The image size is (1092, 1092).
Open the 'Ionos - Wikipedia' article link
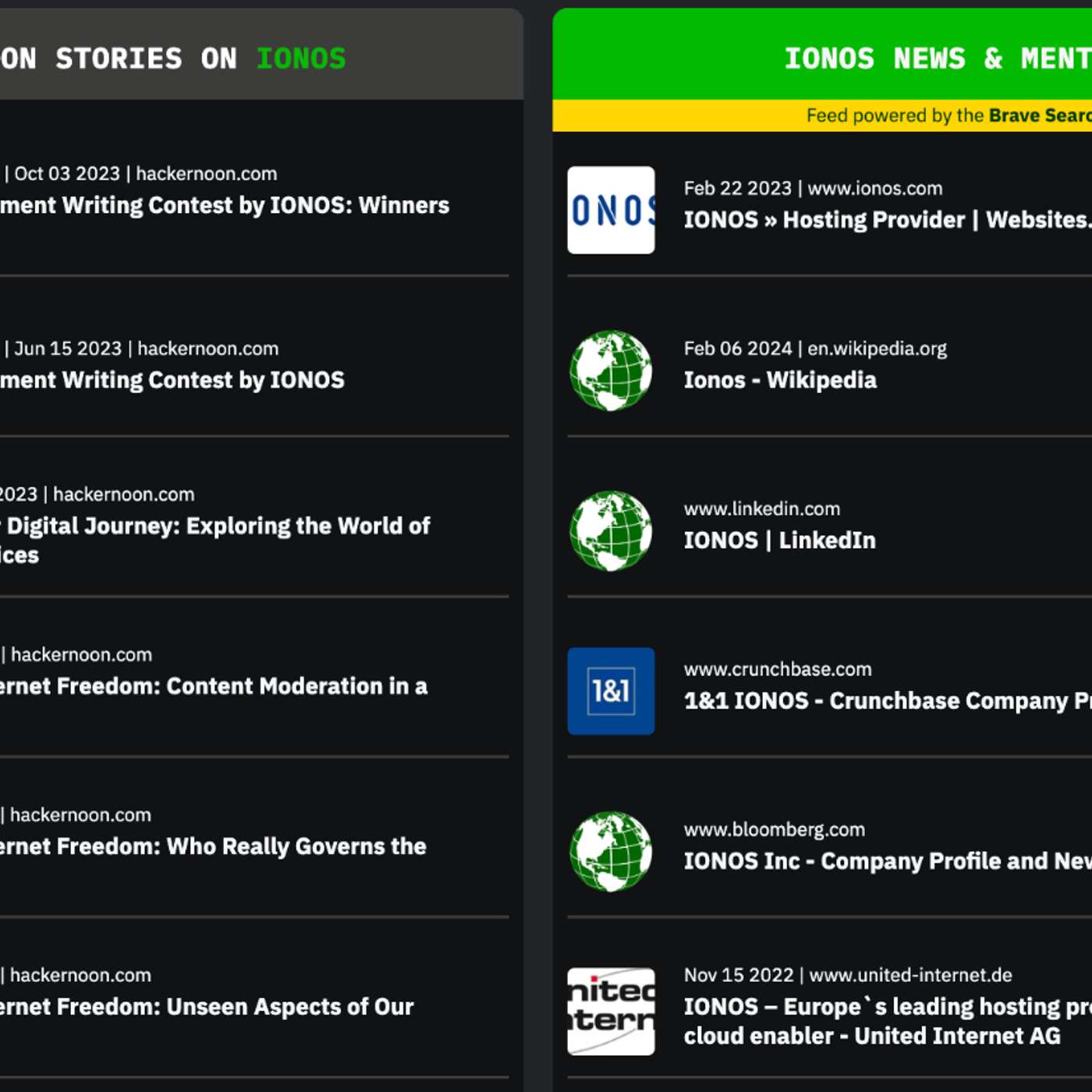[780, 380]
